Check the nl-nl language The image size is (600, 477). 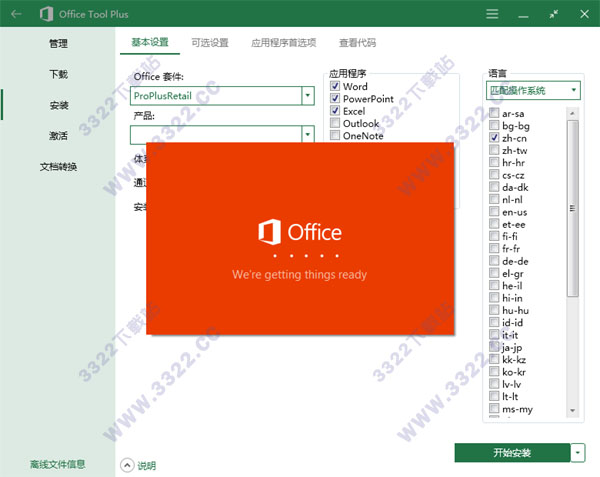pos(494,199)
